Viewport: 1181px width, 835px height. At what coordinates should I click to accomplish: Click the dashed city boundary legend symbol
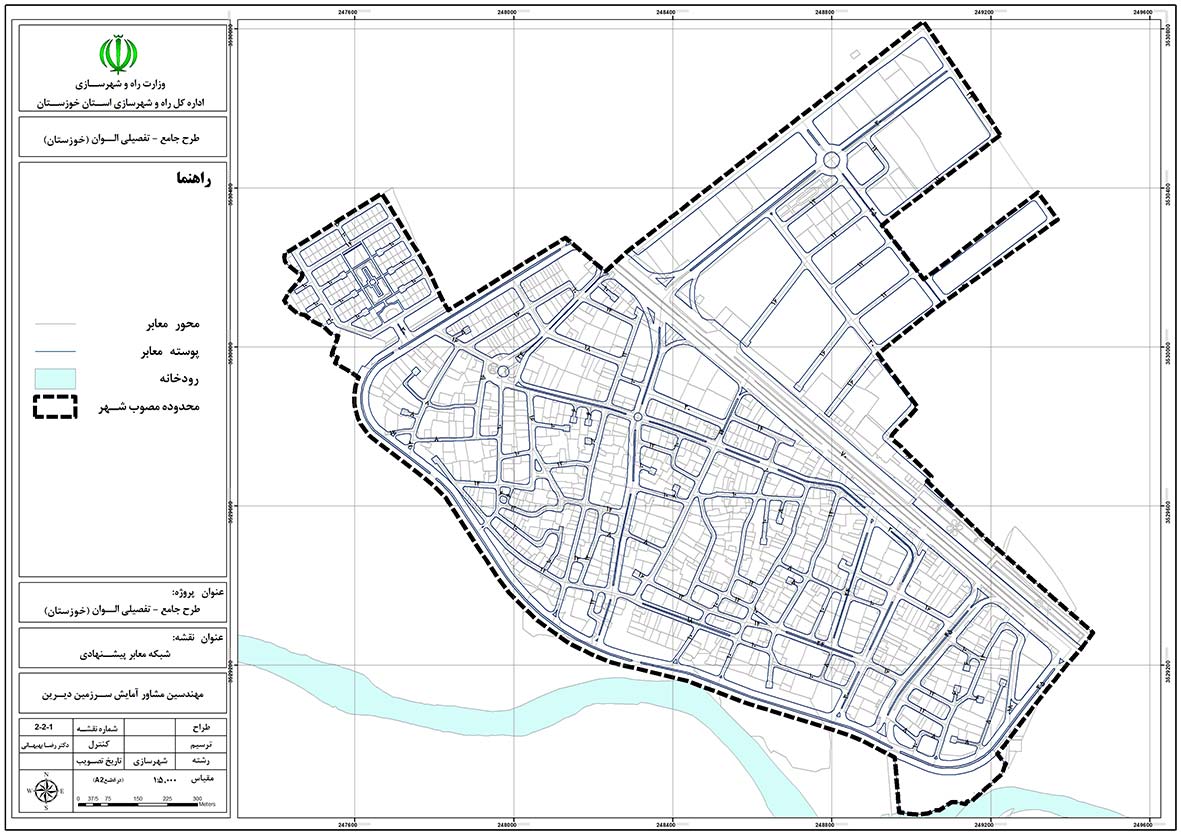(54, 407)
